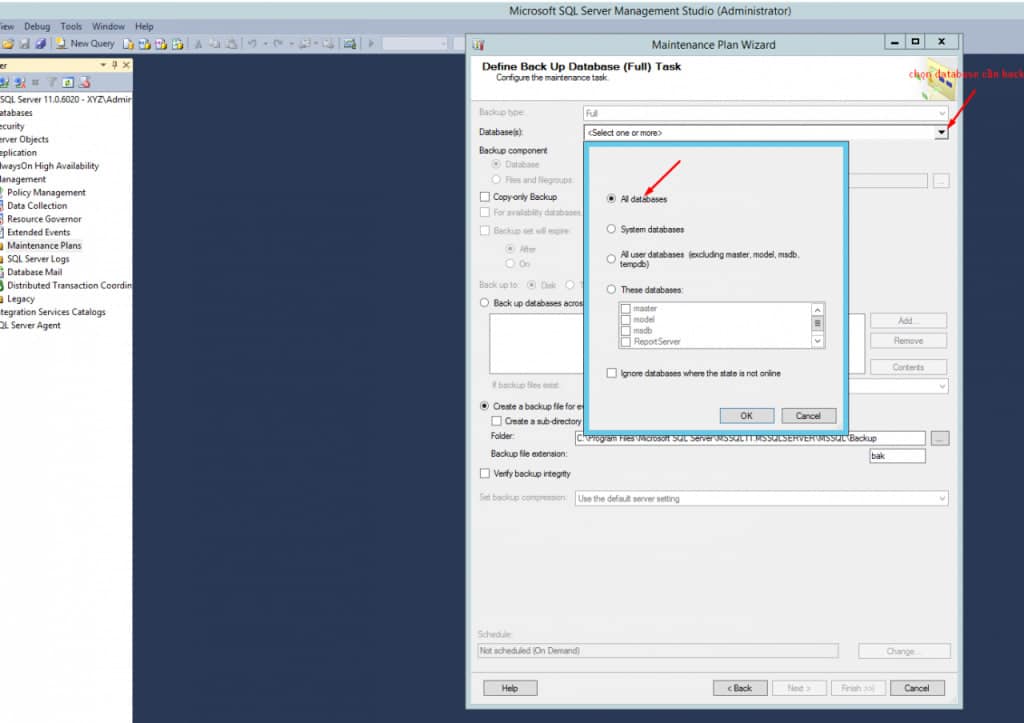Tick the master database checkbox
This screenshot has height=723, width=1024.
point(625,309)
